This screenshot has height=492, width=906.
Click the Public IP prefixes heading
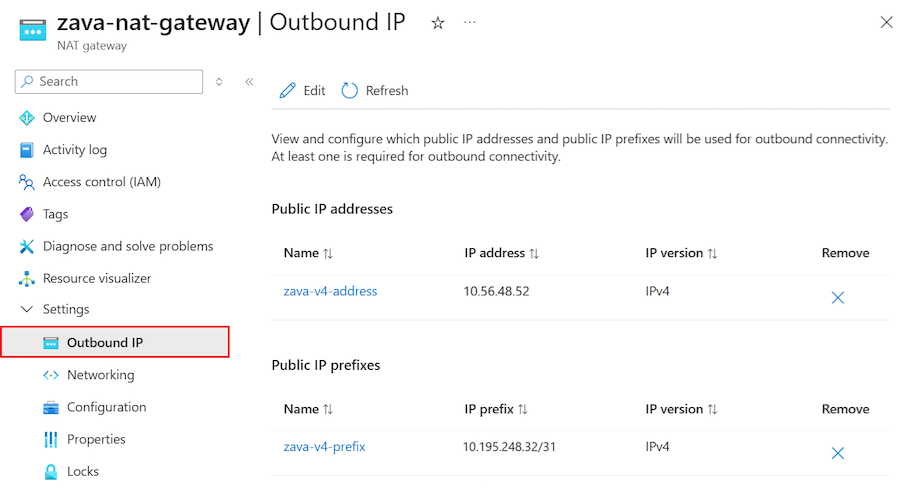click(x=326, y=365)
